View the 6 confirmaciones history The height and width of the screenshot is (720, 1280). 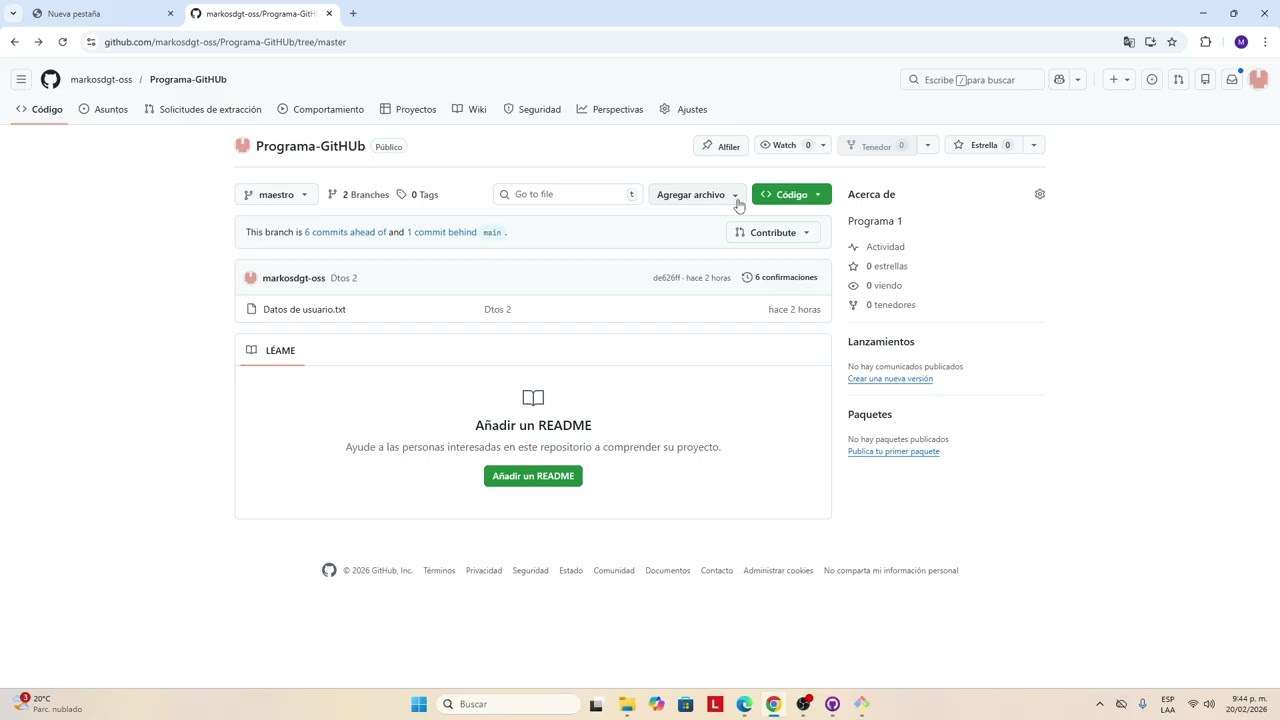[779, 277]
